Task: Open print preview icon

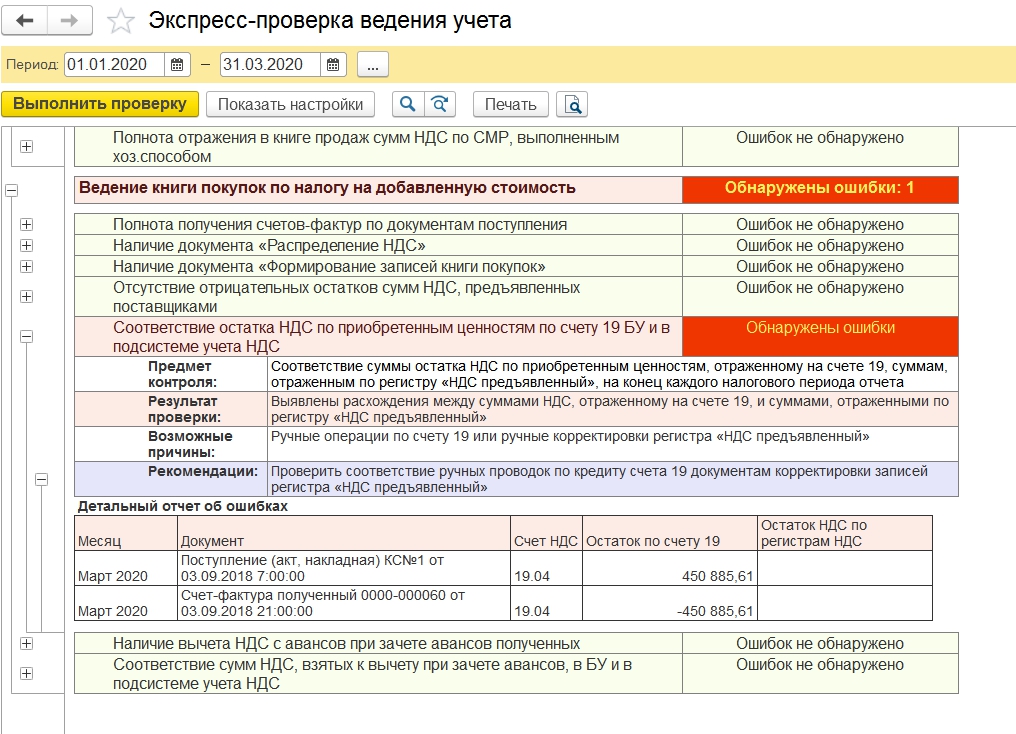Action: tap(572, 104)
